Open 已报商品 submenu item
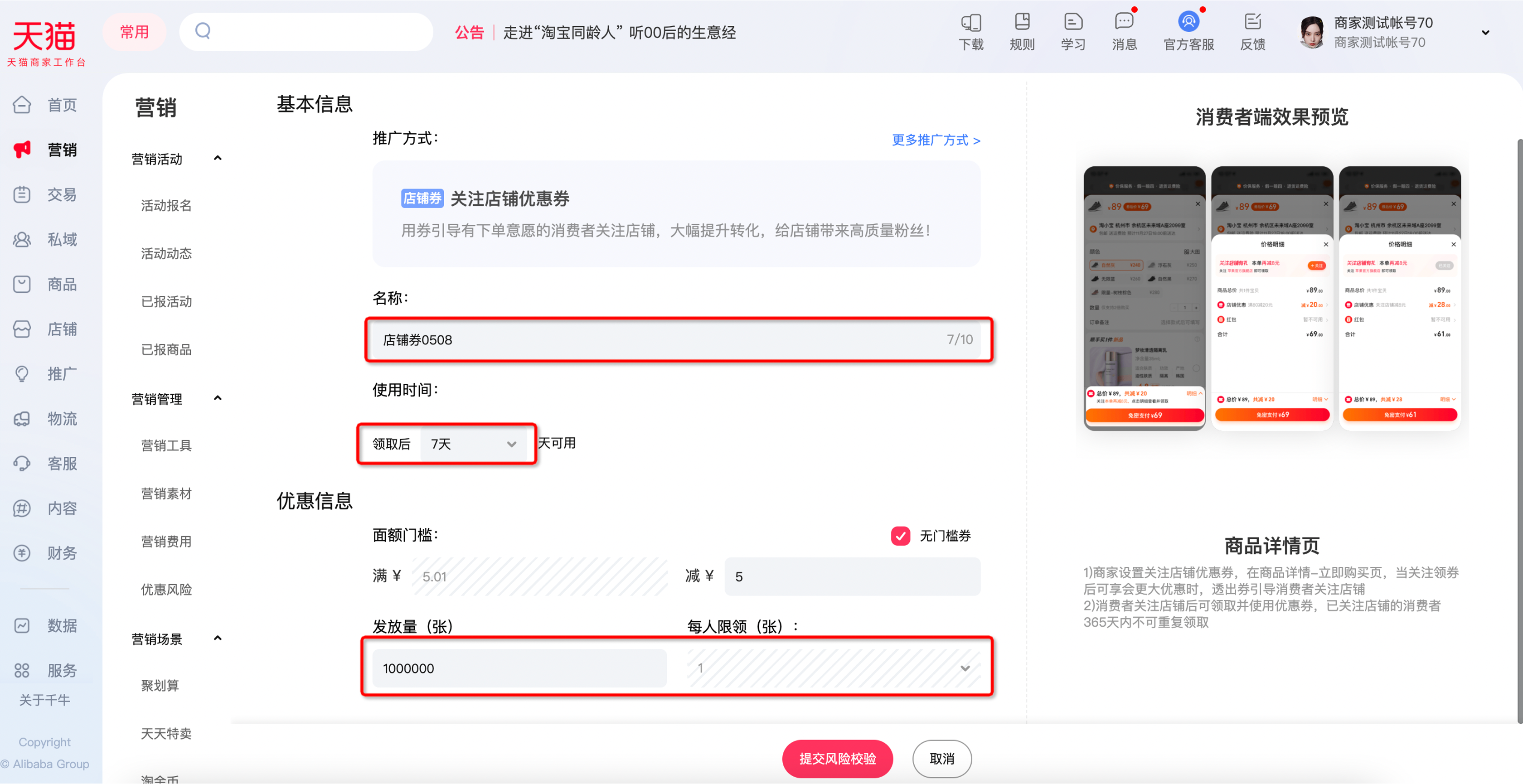Image resolution: width=1523 pixels, height=784 pixels. click(x=167, y=350)
